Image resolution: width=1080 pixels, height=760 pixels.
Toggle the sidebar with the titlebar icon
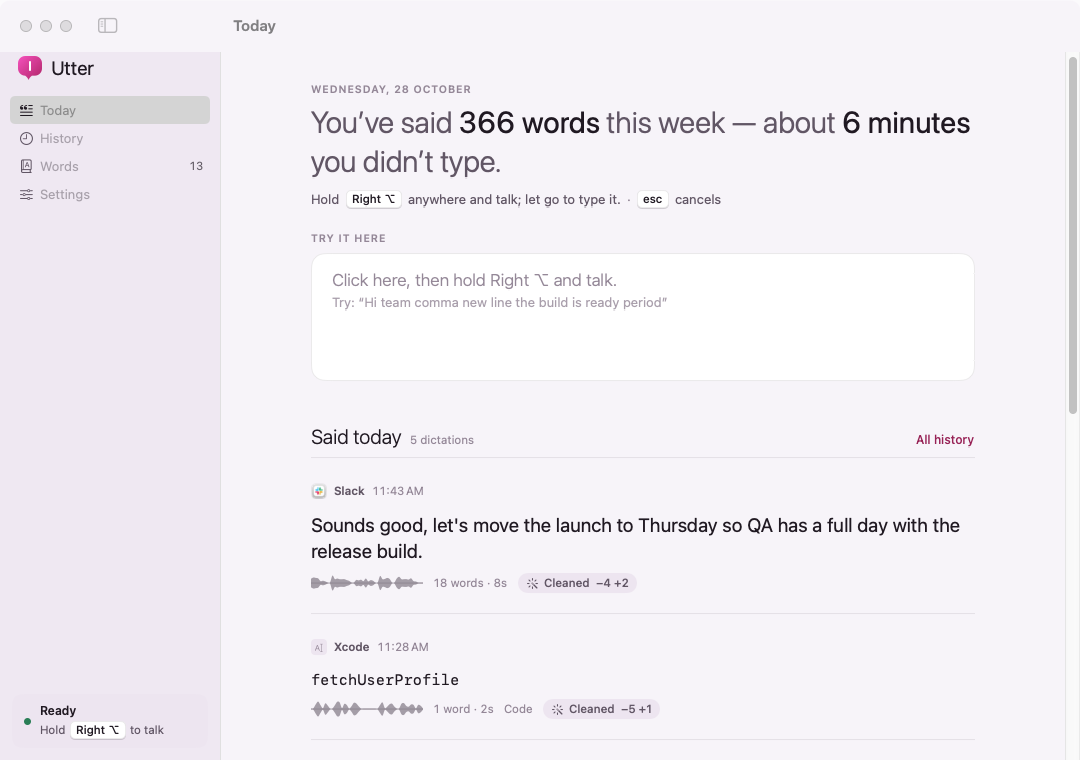pos(107,25)
